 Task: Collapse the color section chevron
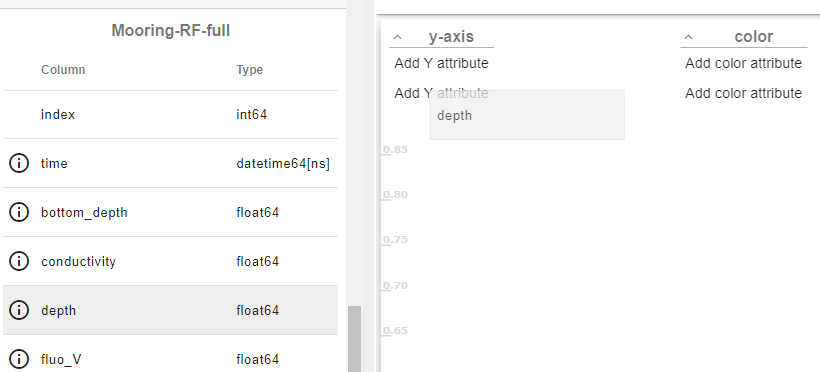click(x=689, y=37)
